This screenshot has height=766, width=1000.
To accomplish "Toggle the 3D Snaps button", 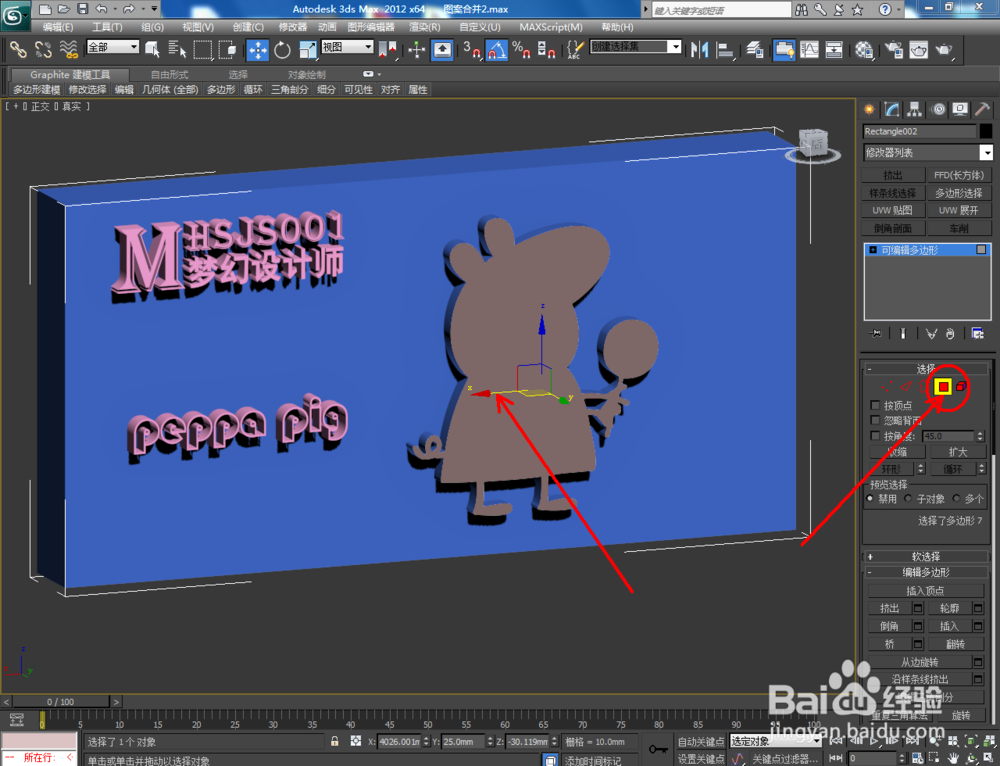I will tap(472, 49).
